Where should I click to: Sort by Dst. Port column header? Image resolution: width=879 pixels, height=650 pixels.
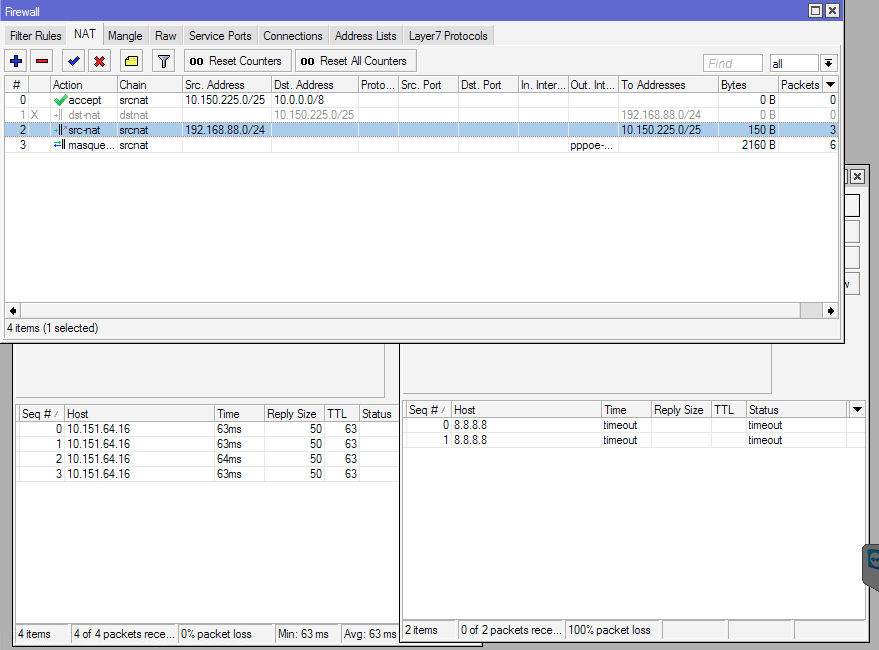[488, 85]
